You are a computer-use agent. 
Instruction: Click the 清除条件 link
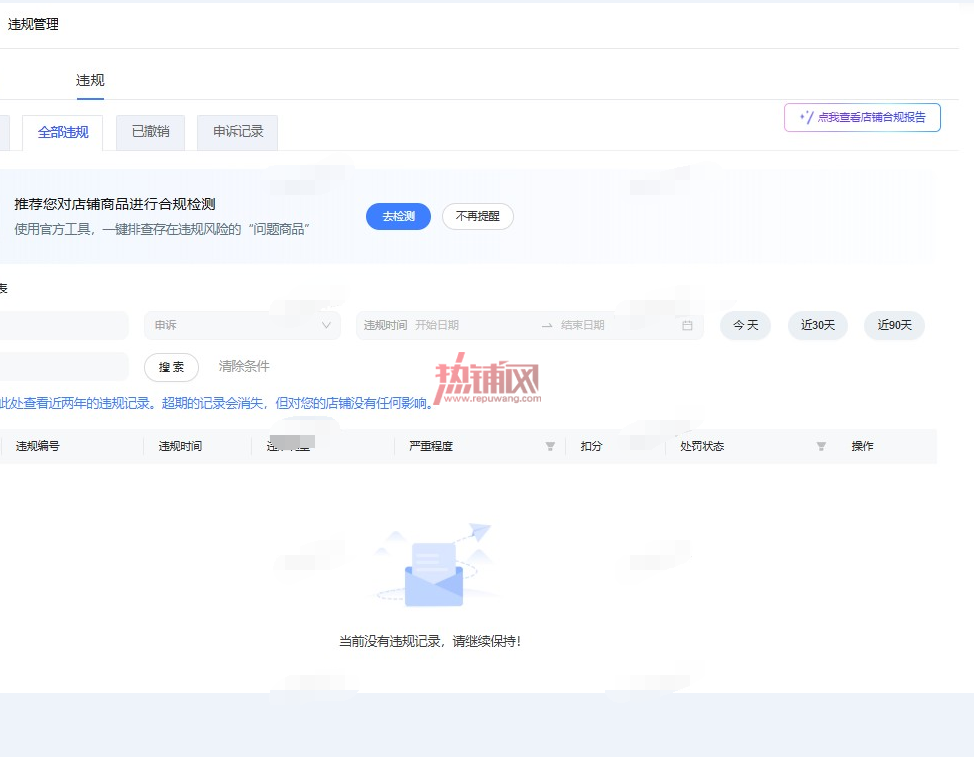[x=244, y=366]
